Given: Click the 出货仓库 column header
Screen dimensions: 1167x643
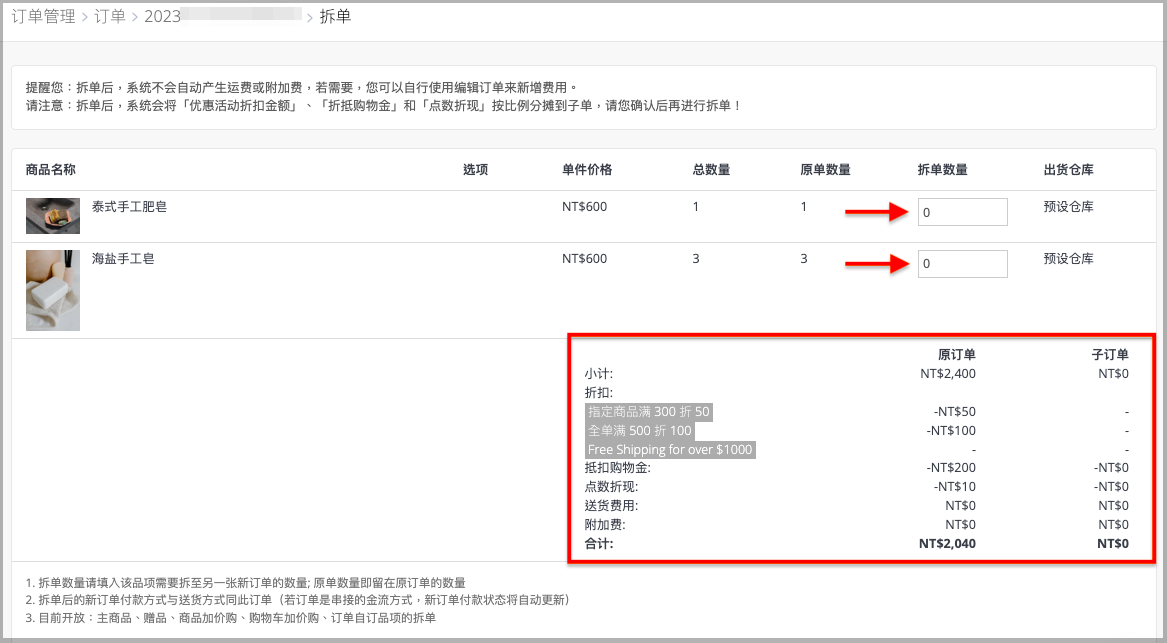Looking at the screenshot, I should point(1069,170).
